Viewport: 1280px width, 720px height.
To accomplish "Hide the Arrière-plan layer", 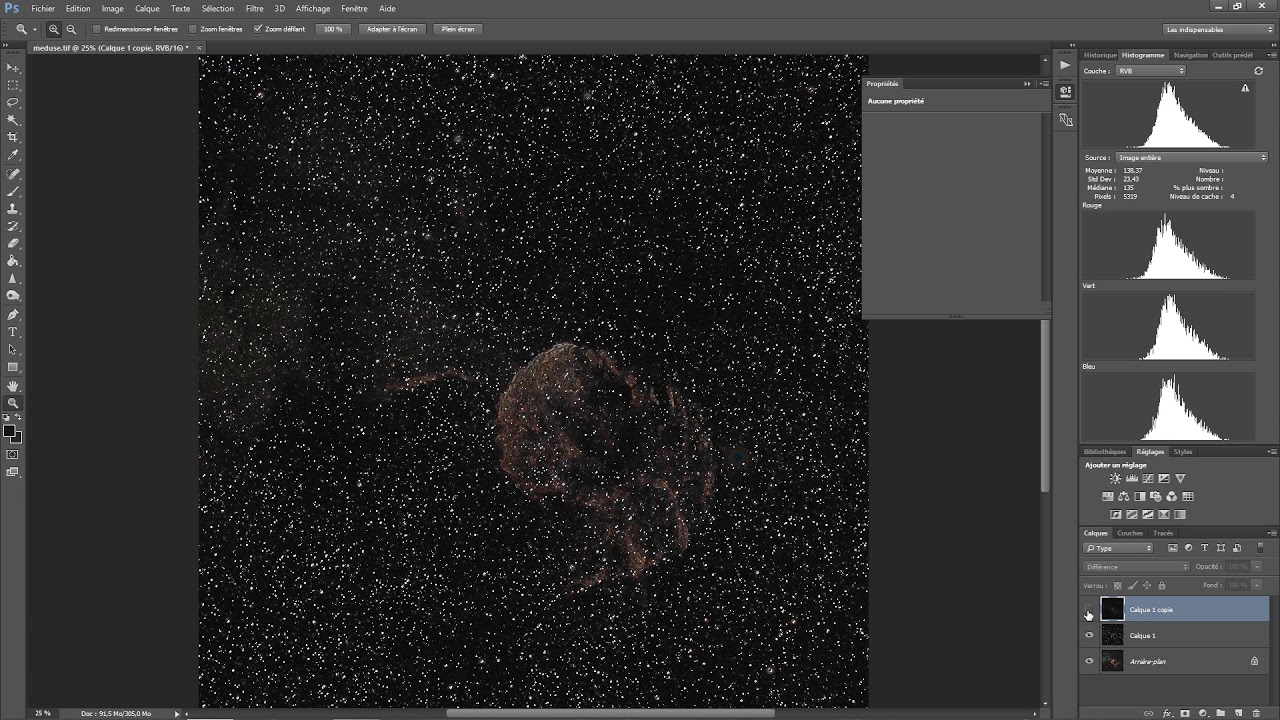I will (1089, 661).
